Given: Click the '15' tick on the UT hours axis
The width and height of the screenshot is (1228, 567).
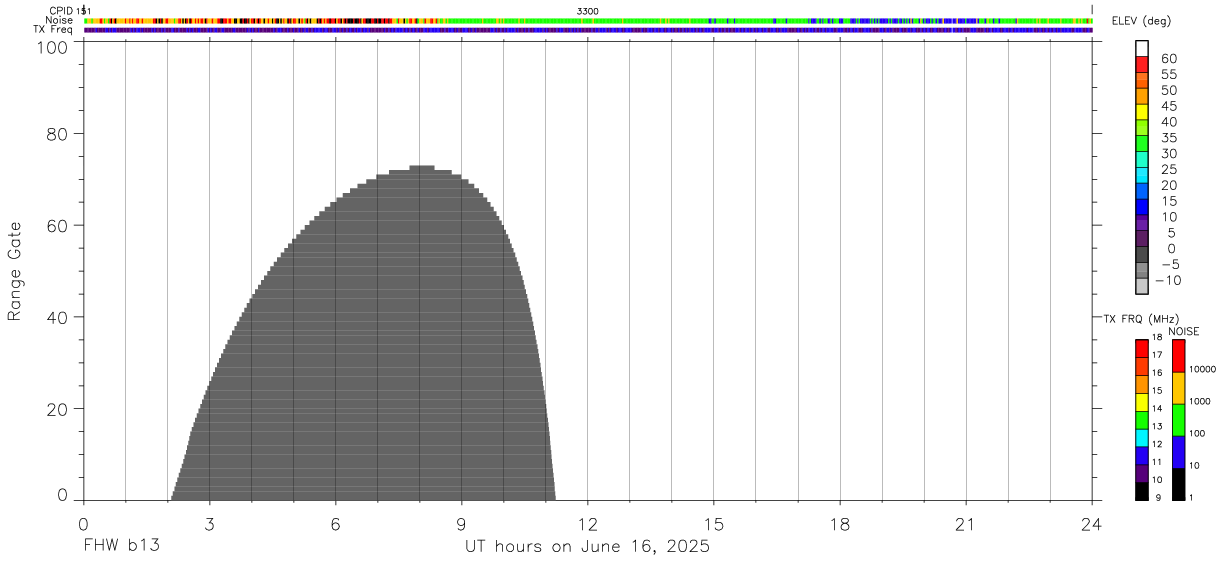Looking at the screenshot, I should point(714,523).
